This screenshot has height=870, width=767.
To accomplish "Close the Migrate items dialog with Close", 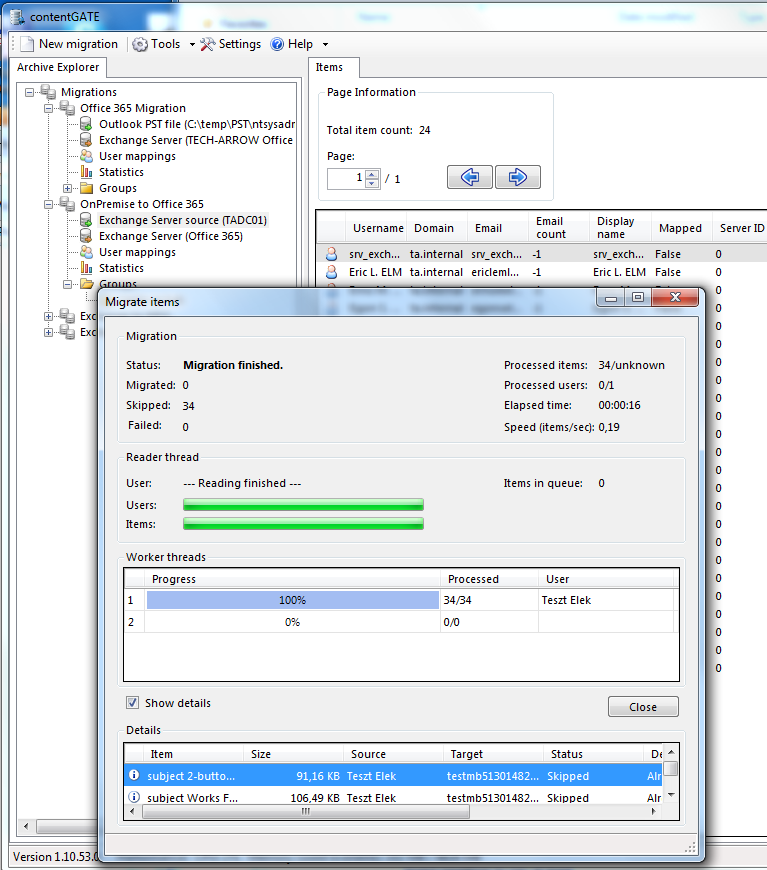I will [x=643, y=707].
